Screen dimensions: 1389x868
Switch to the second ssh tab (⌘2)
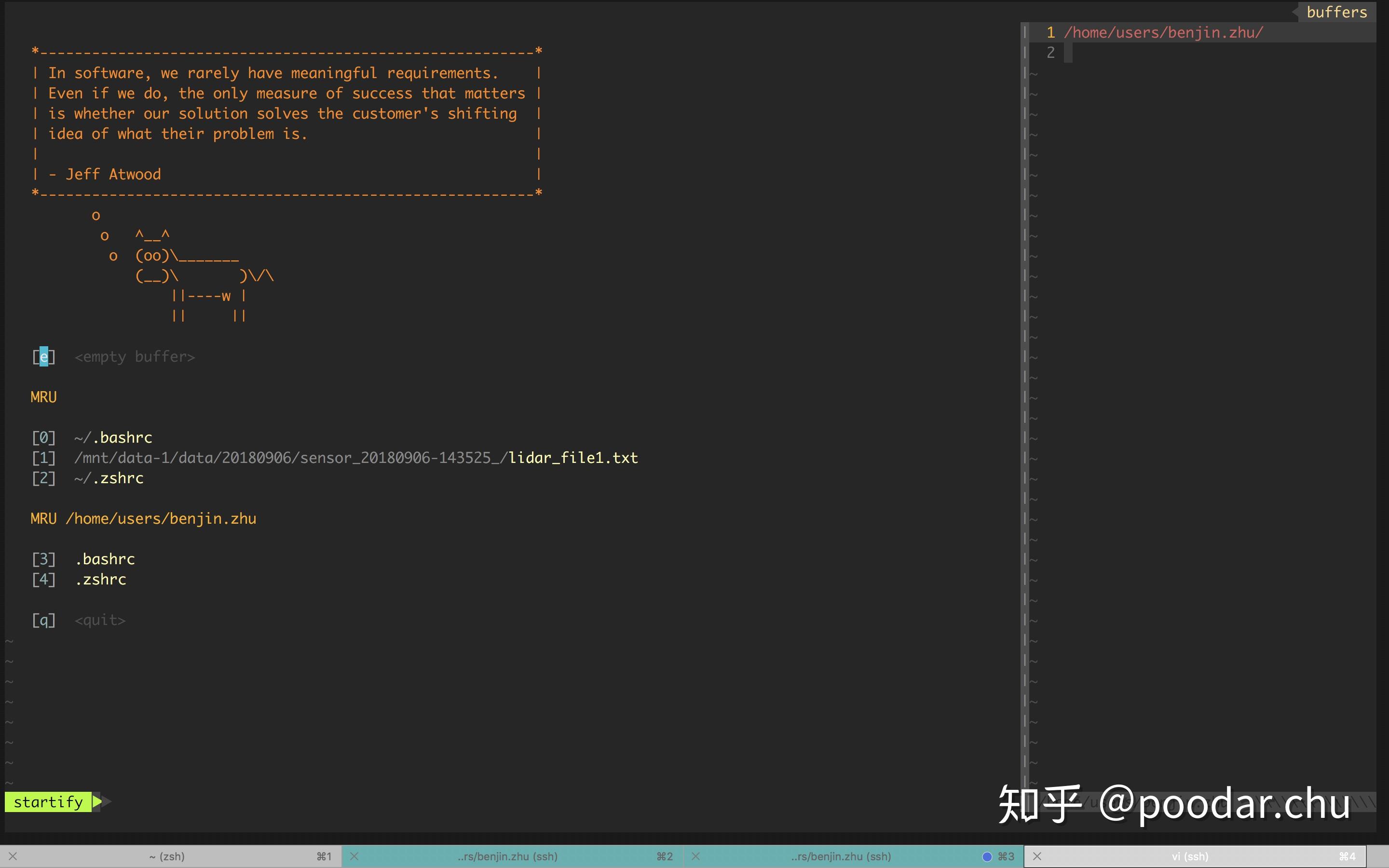[507, 856]
